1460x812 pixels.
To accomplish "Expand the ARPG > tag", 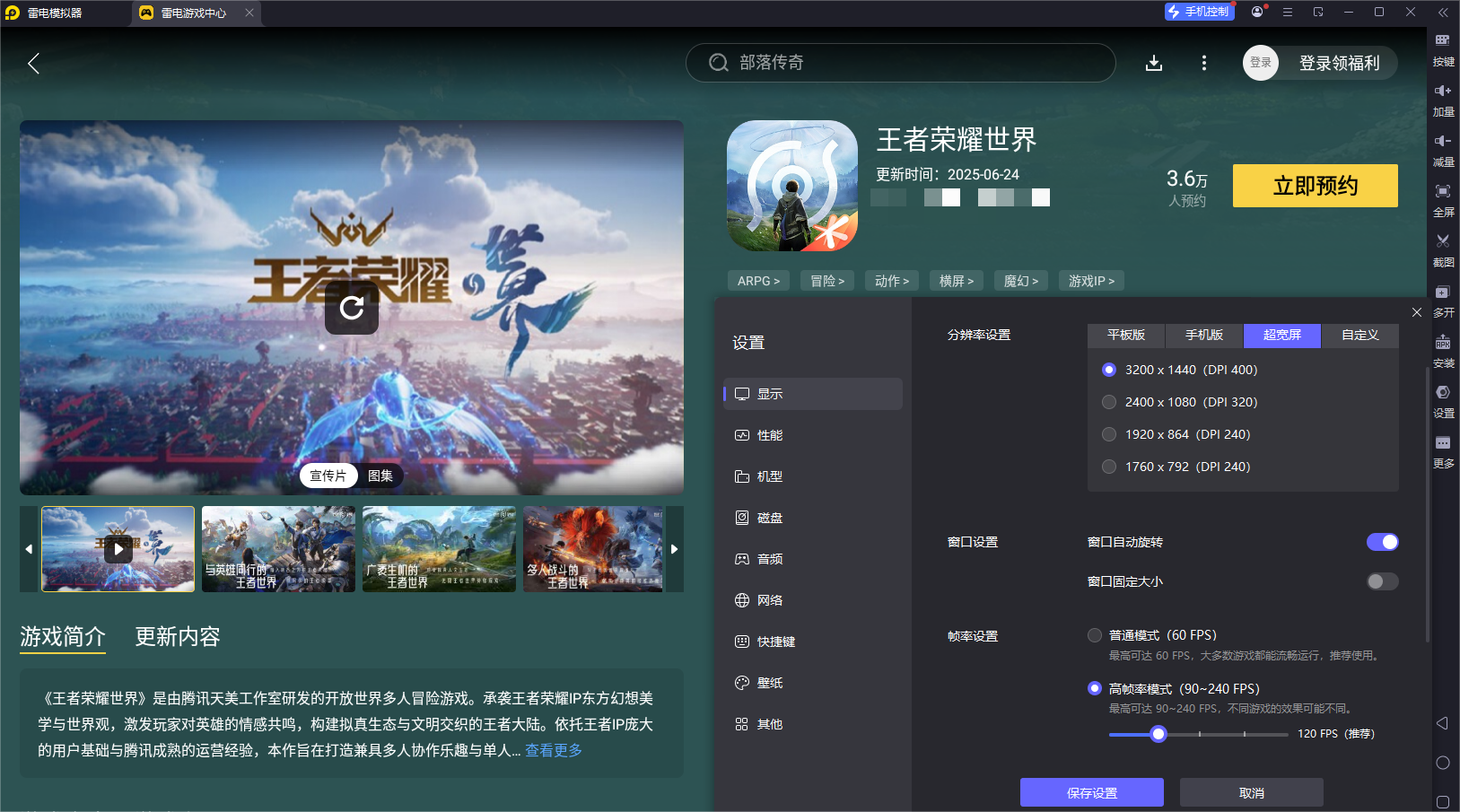I will pos(758,281).
